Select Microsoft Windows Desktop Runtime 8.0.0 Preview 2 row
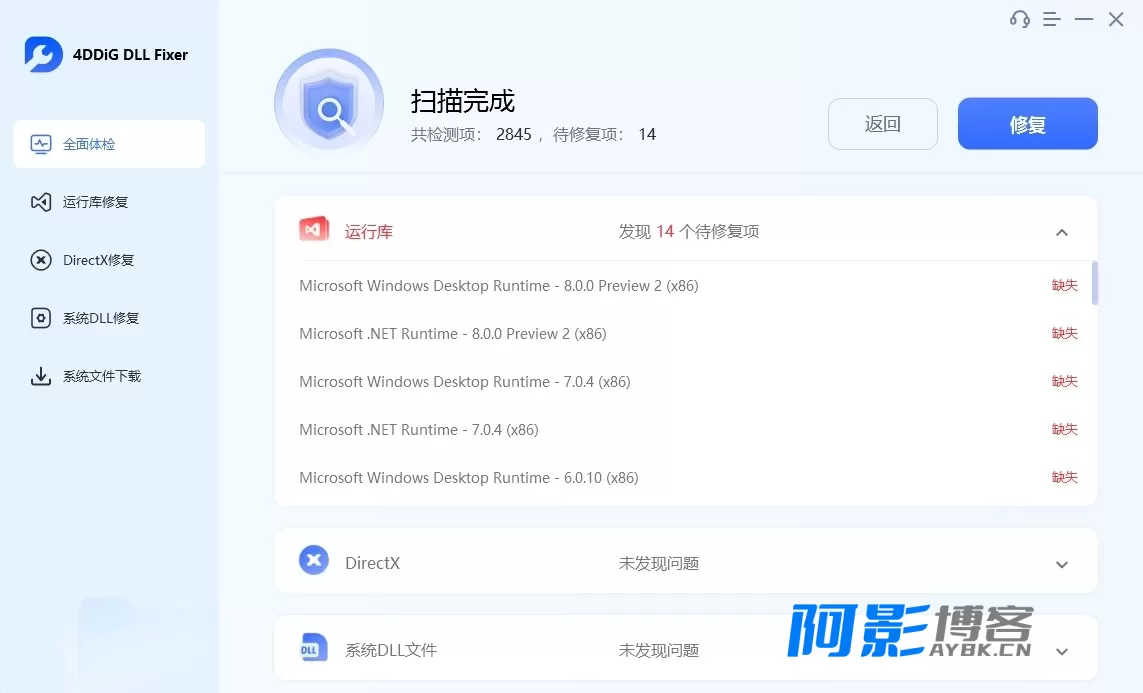Image resolution: width=1143 pixels, height=693 pixels. 688,286
